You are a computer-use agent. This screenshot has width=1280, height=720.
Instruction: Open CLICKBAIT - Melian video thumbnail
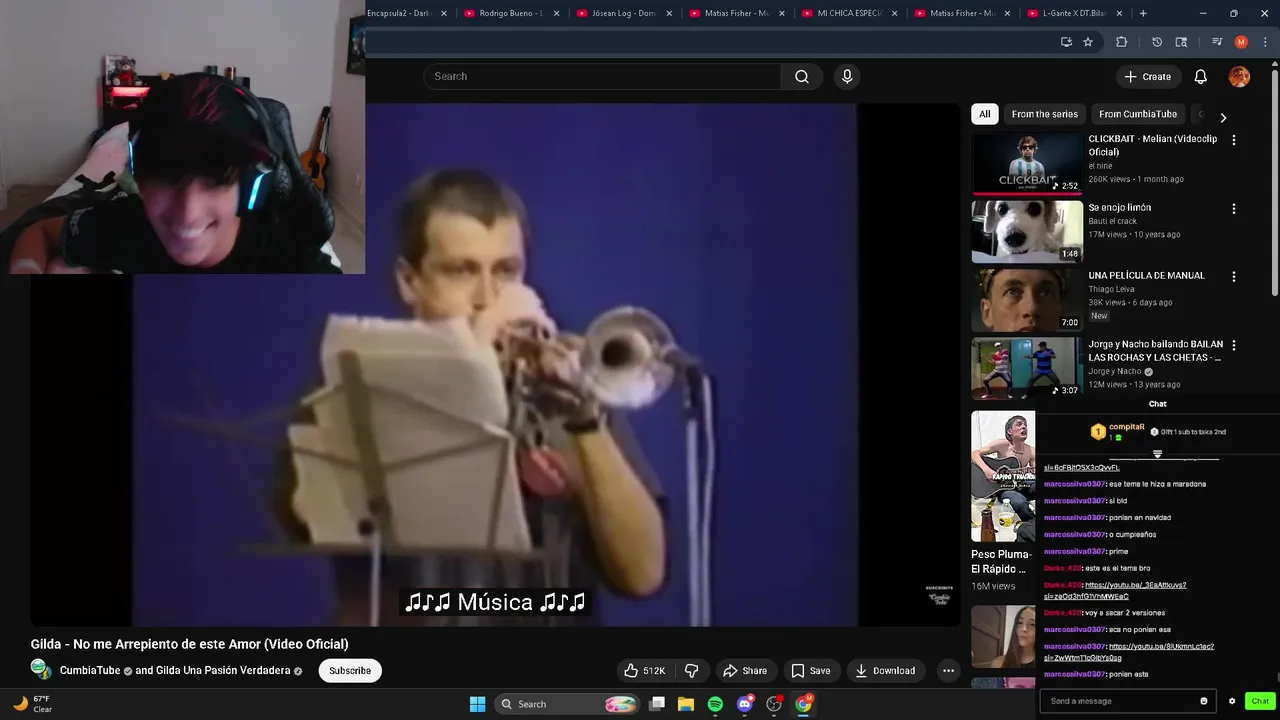click(1027, 163)
